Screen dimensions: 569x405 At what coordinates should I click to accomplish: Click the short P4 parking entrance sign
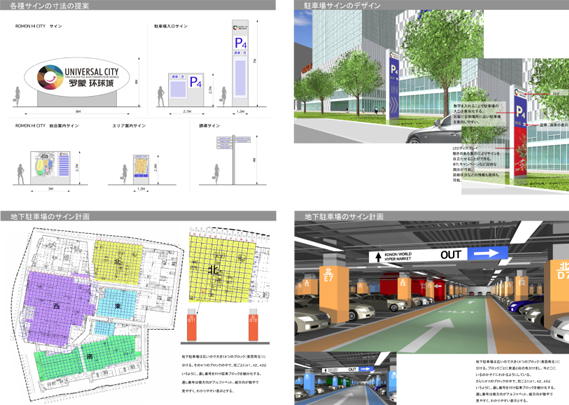(185, 90)
